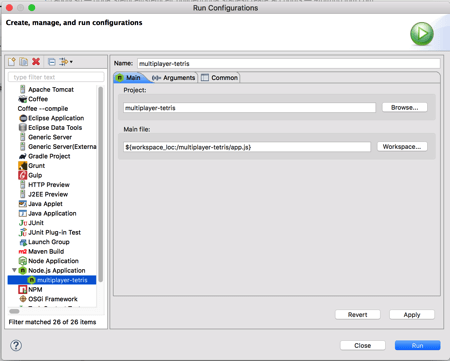Switch to the Common tab
450x361 pixels.
pos(220,78)
